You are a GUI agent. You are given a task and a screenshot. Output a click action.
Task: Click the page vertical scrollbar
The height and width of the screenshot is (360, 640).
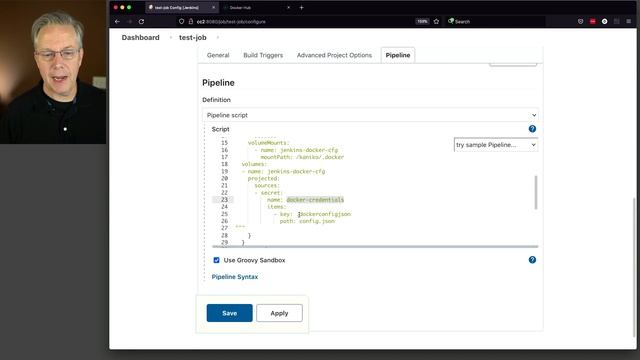coord(634,267)
